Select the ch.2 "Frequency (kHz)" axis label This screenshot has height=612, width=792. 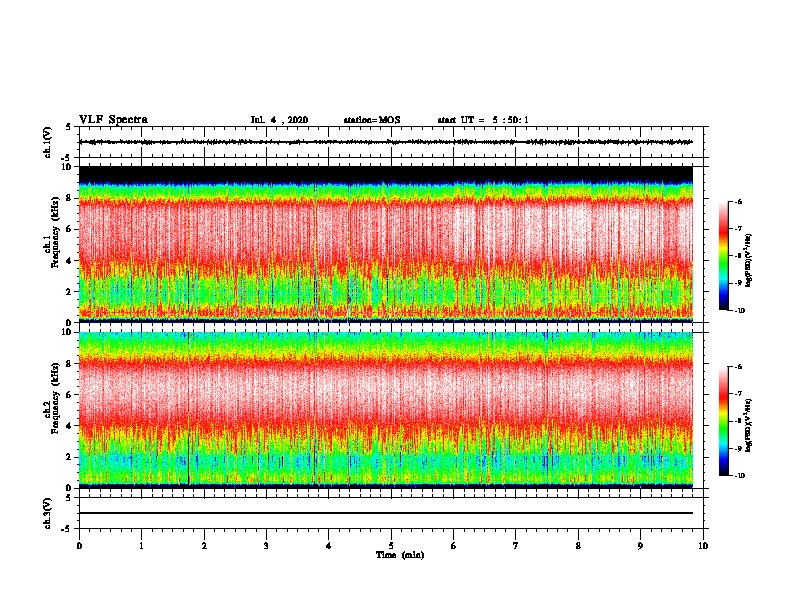pos(55,398)
